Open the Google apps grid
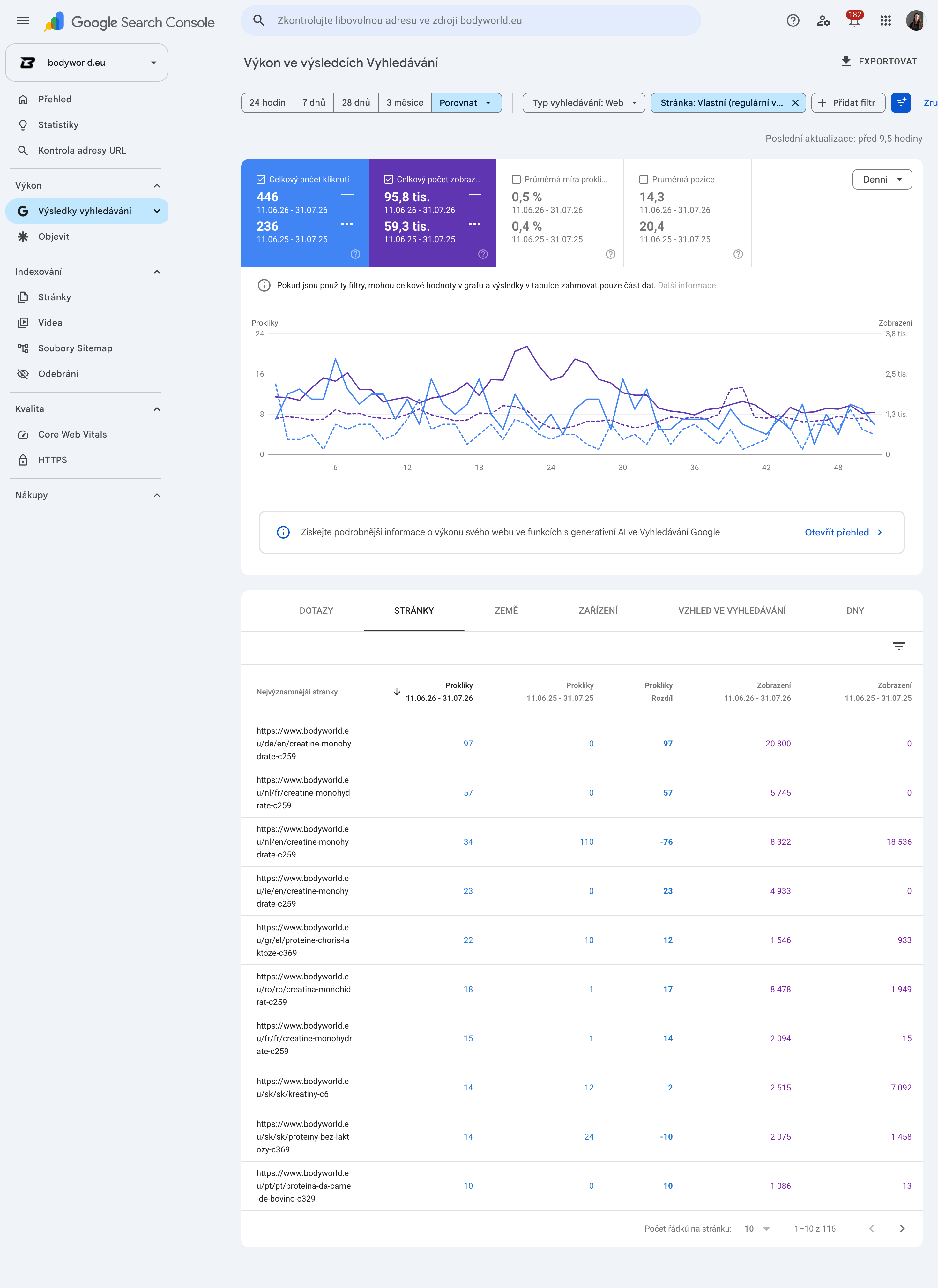Screen dimensions: 938x1288 885,20
